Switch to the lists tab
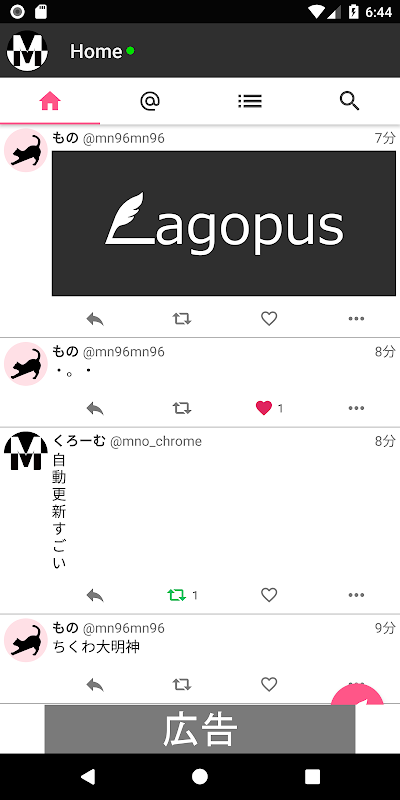 pyautogui.click(x=249, y=101)
